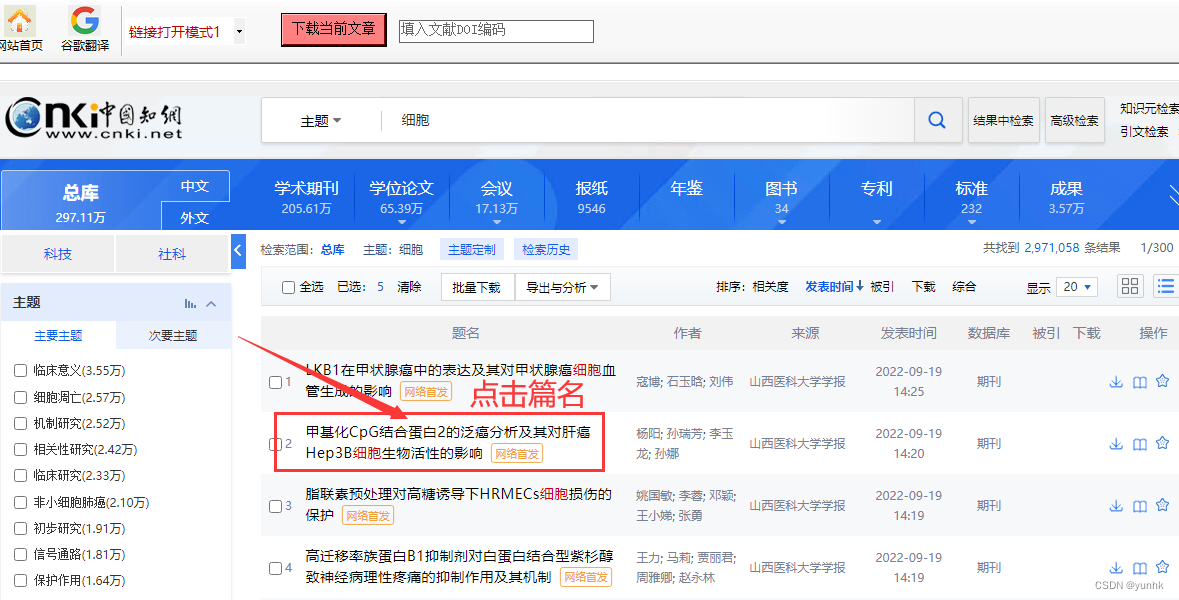Open the link open mode dropdown
This screenshot has height=600, width=1179.
[x=239, y=32]
